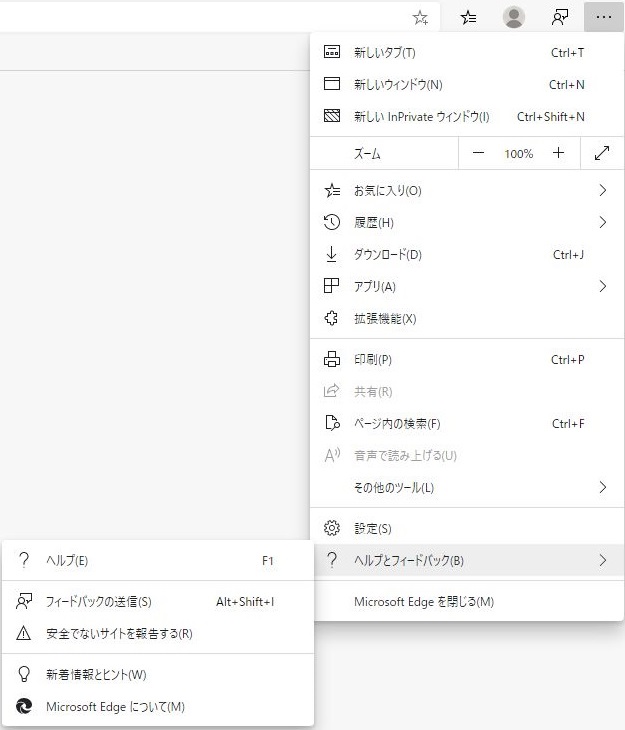Screen dimensions: 625x730
Task: Select Microsoft Edge を閉じる(M)
Action: tap(467, 602)
